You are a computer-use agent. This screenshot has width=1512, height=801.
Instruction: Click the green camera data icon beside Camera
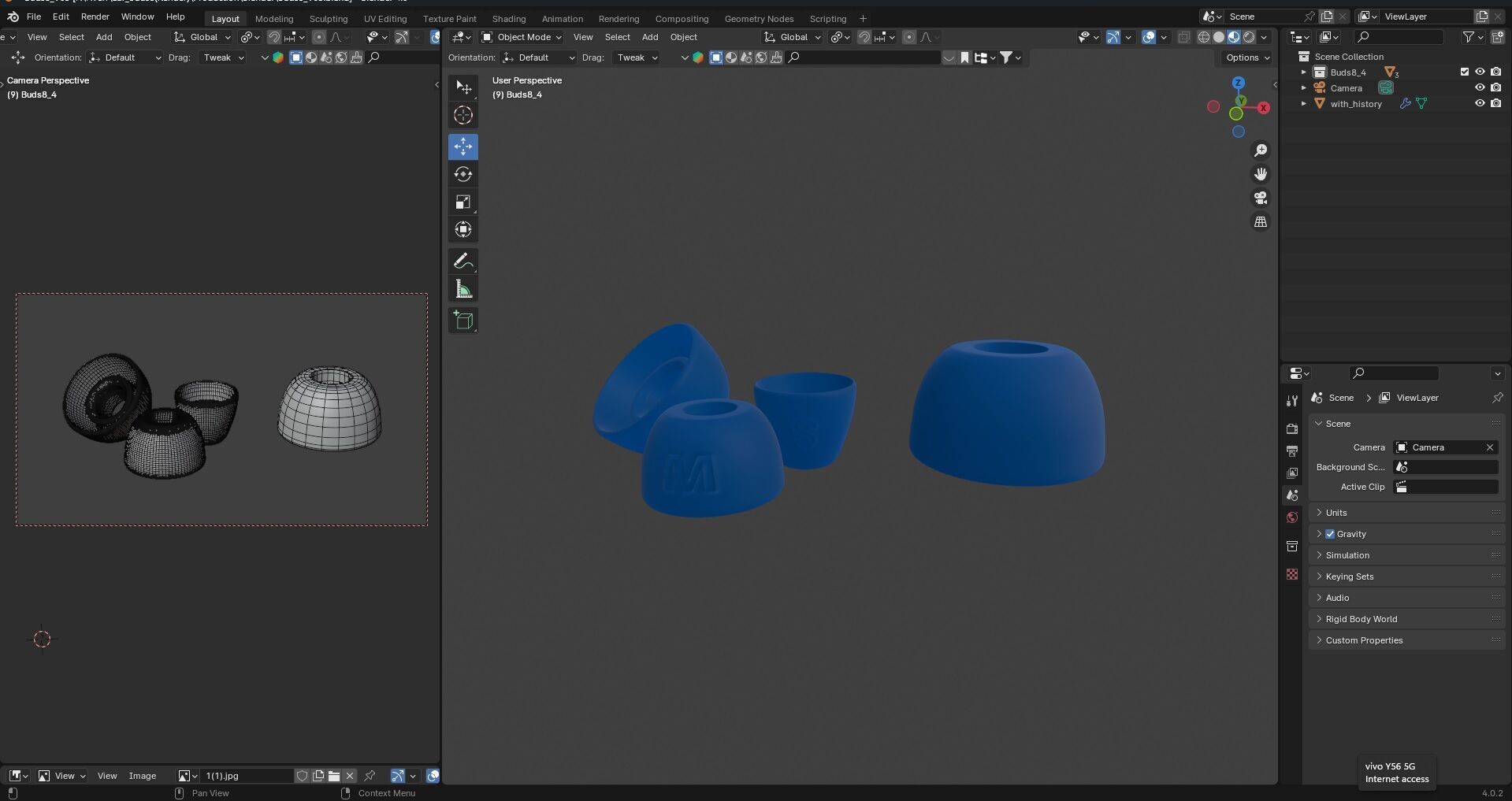1385,87
